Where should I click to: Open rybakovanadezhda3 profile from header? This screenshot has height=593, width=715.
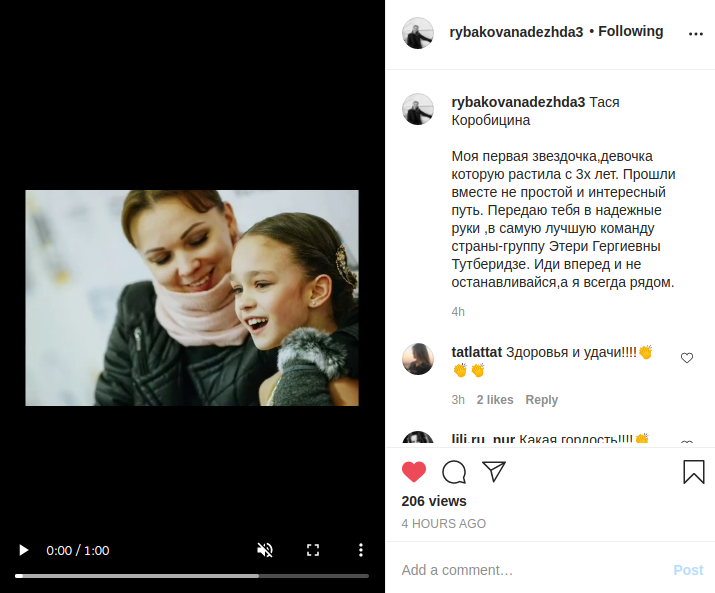pyautogui.click(x=516, y=32)
